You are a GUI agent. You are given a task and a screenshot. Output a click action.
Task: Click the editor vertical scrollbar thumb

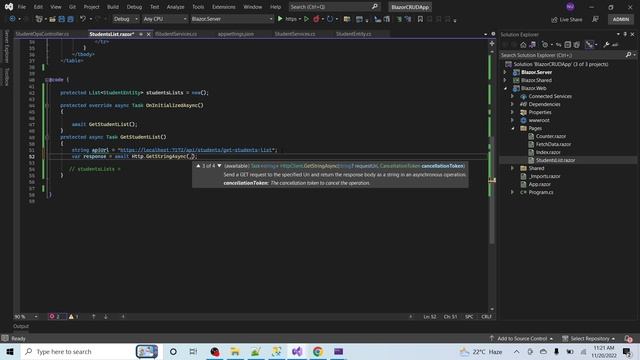[x=492, y=190]
